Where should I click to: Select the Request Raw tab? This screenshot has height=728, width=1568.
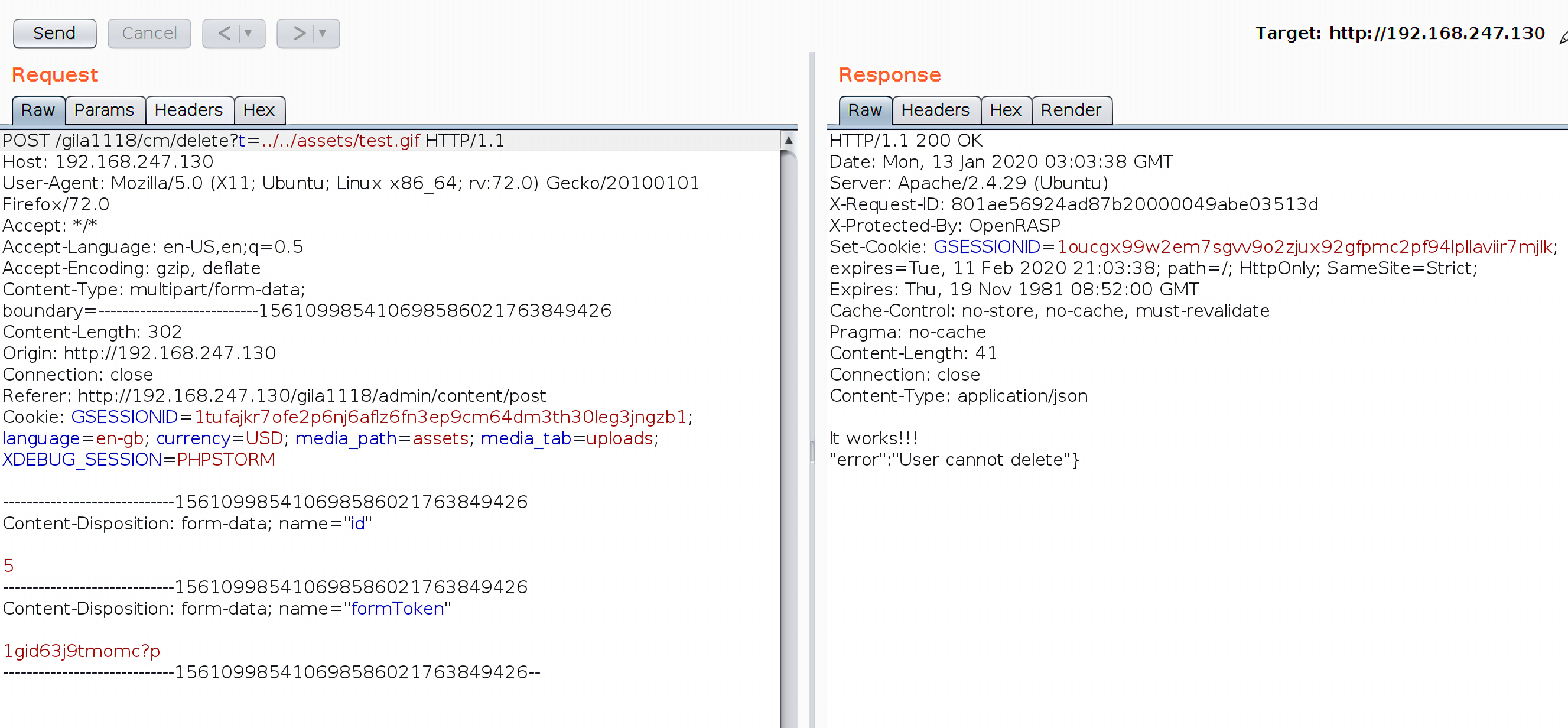(x=38, y=110)
